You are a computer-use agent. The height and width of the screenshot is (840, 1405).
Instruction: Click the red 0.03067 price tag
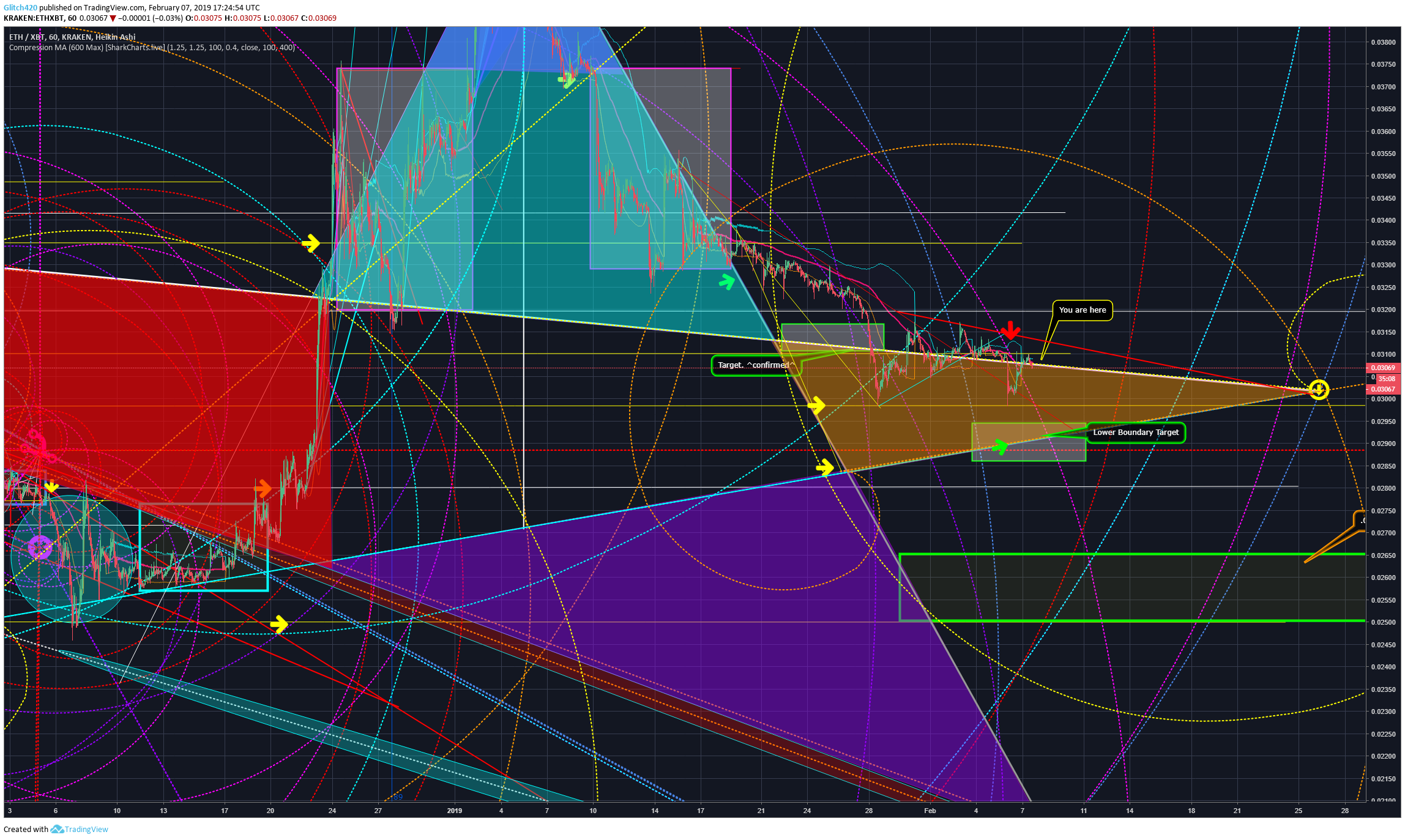point(1382,389)
